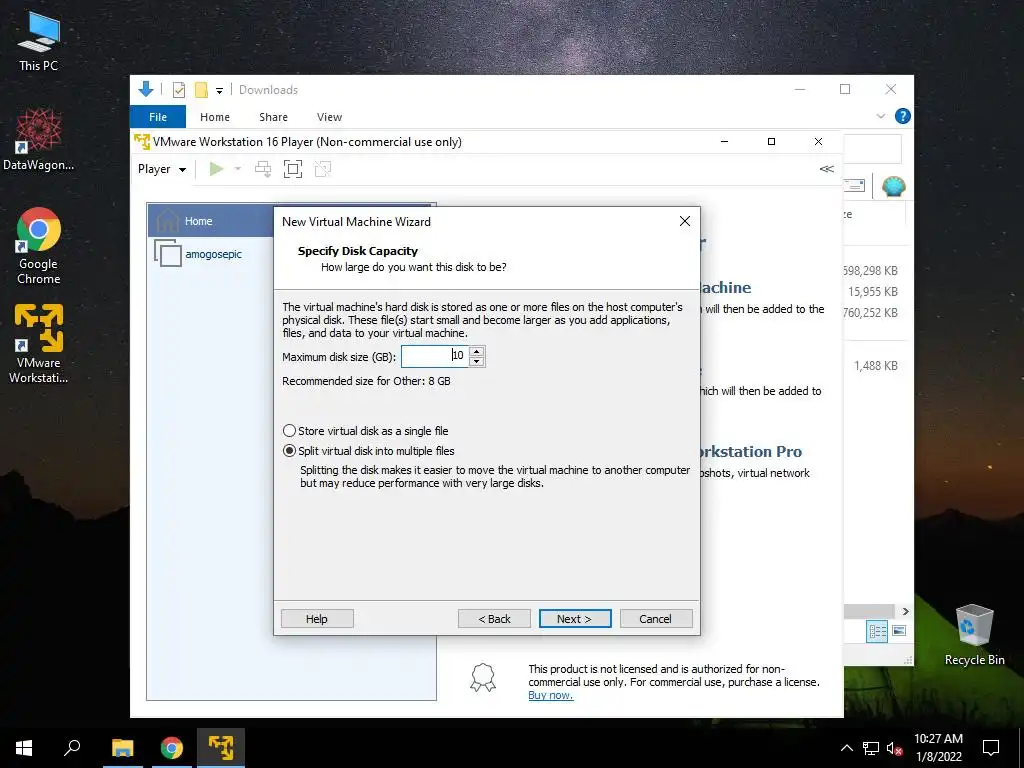Screen dimensions: 1024x768
Task: Open the Windows Start menu
Action: tap(24, 748)
